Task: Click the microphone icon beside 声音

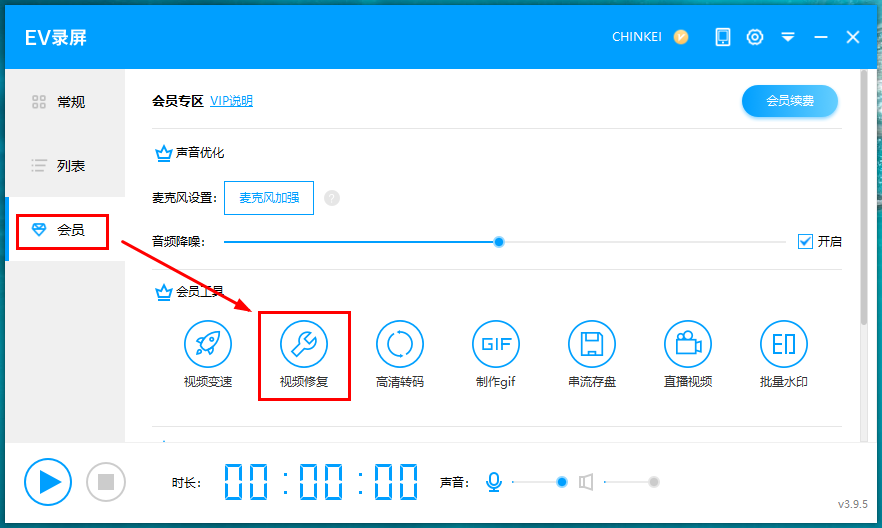Action: [x=493, y=482]
